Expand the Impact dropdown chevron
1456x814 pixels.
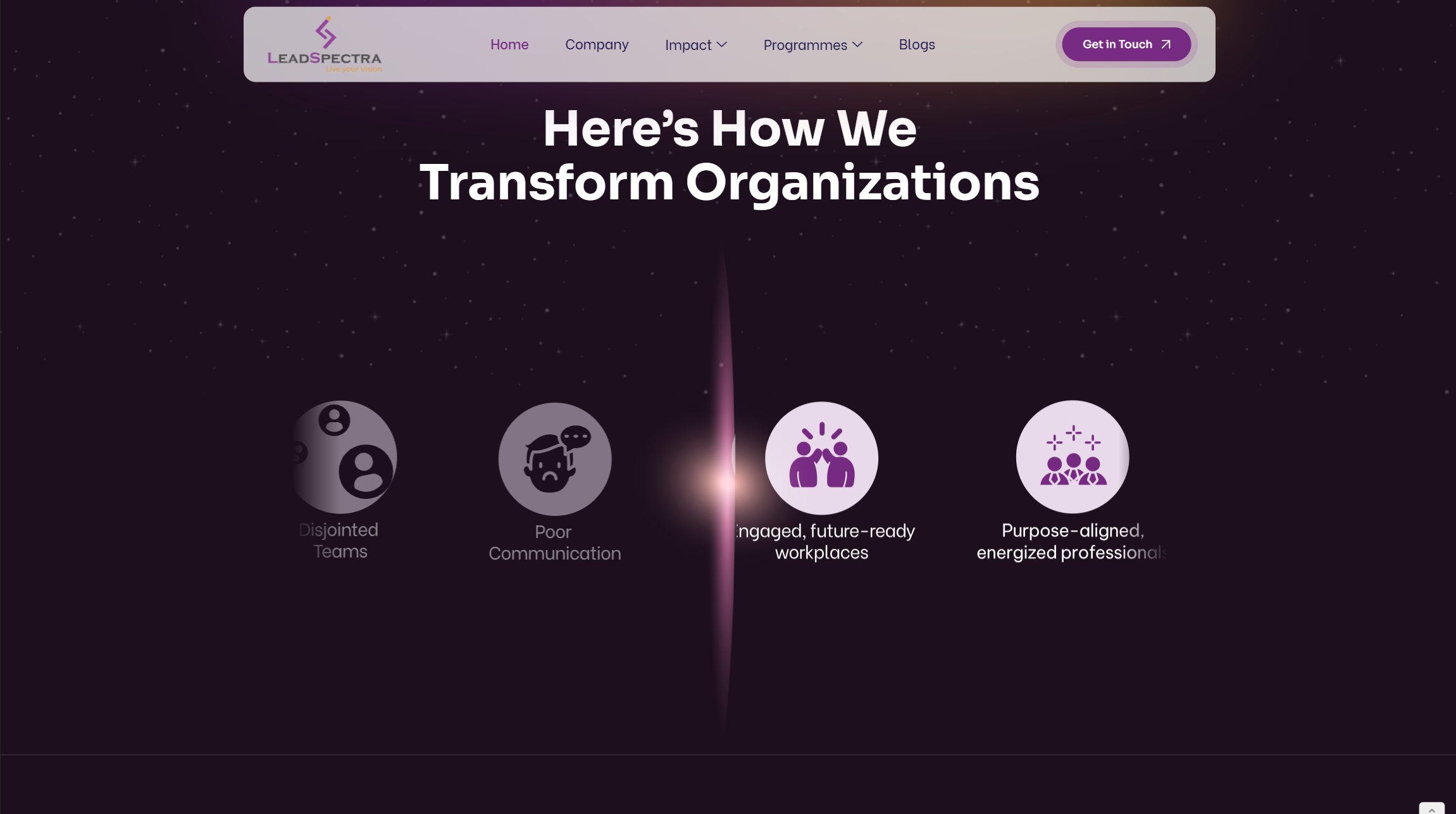click(x=722, y=44)
